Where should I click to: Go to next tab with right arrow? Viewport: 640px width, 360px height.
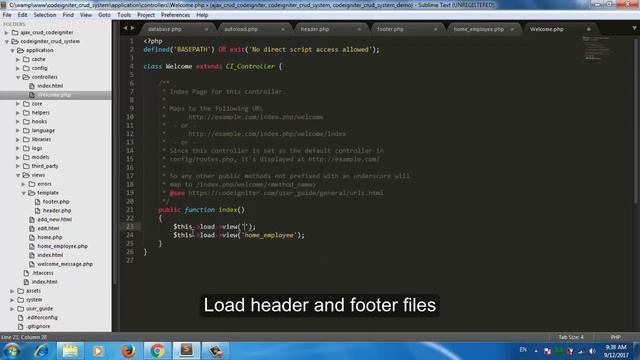pyautogui.click(x=132, y=28)
